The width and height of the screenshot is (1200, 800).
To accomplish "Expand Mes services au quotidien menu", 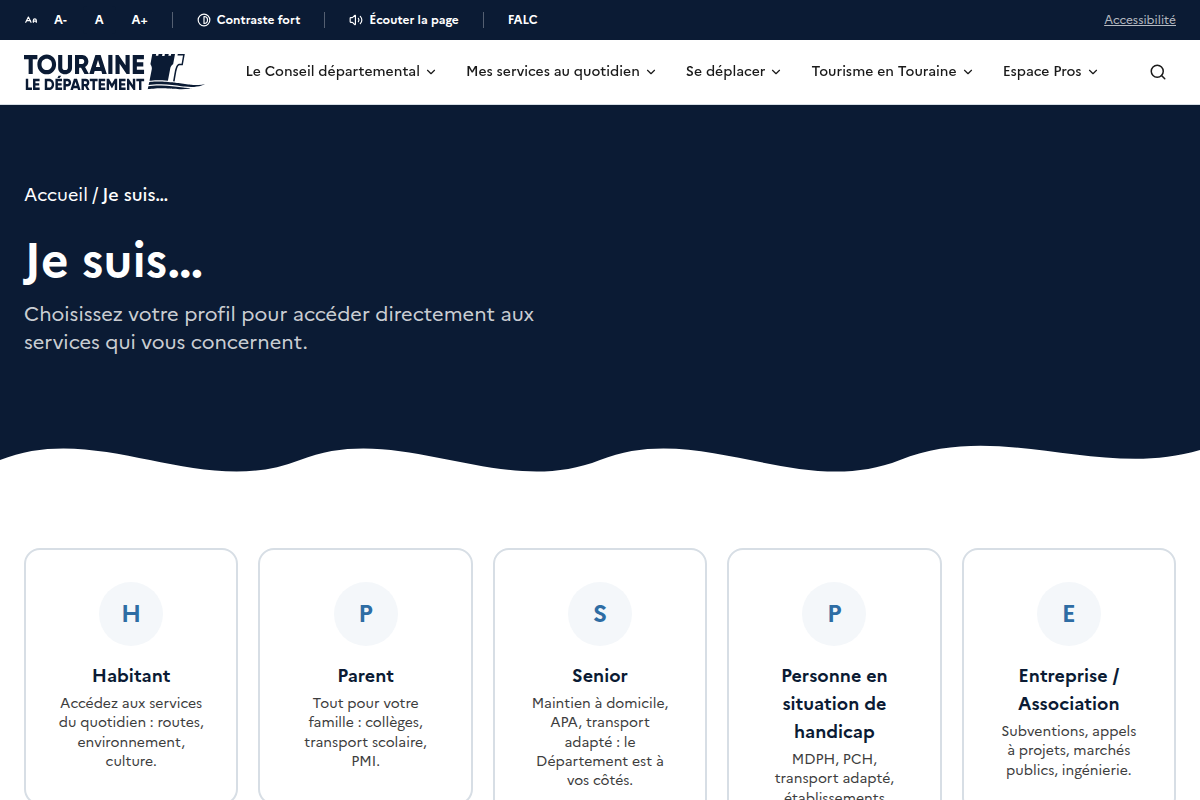I will [x=561, y=72].
